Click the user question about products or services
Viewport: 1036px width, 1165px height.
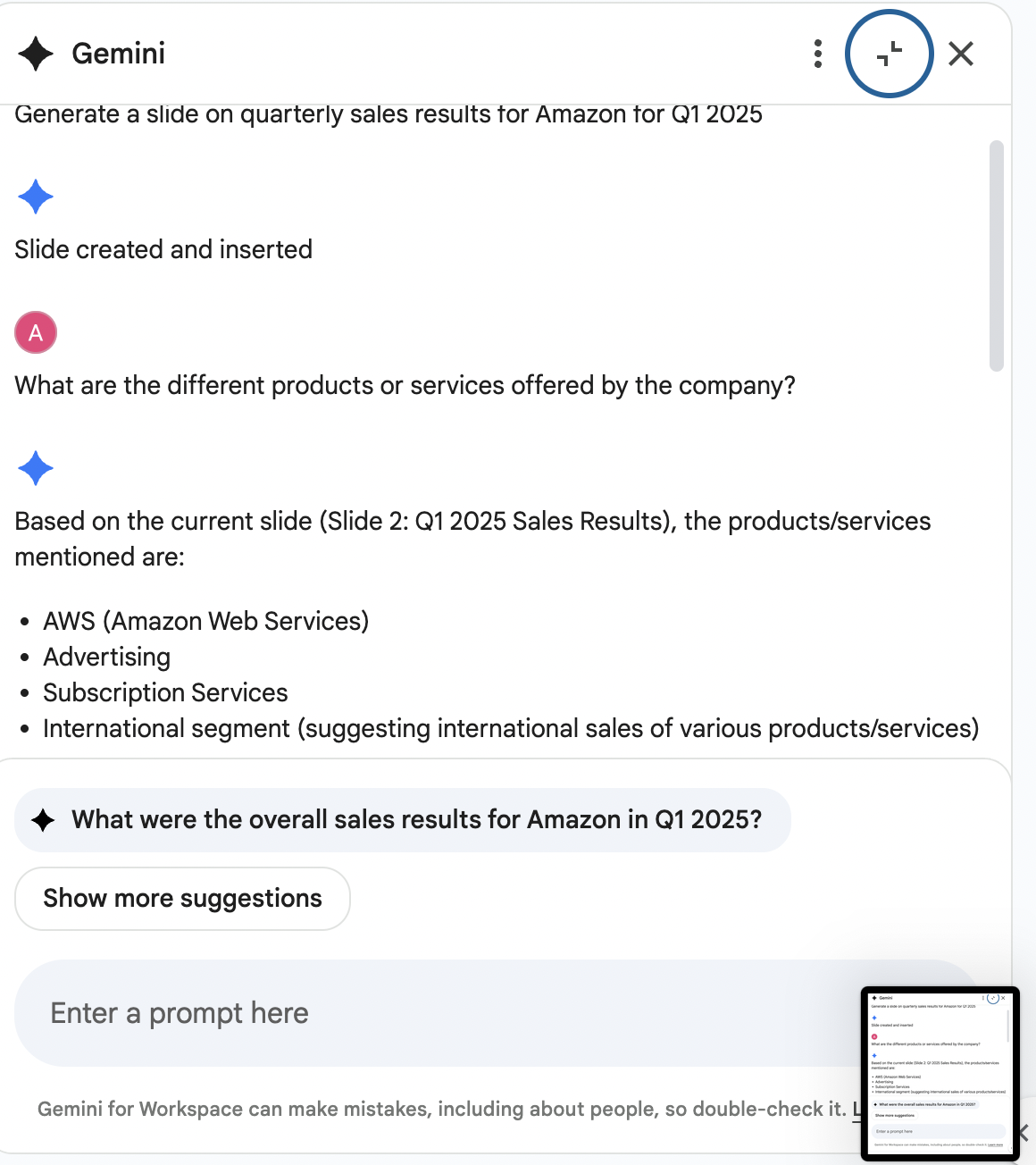pyautogui.click(x=405, y=385)
